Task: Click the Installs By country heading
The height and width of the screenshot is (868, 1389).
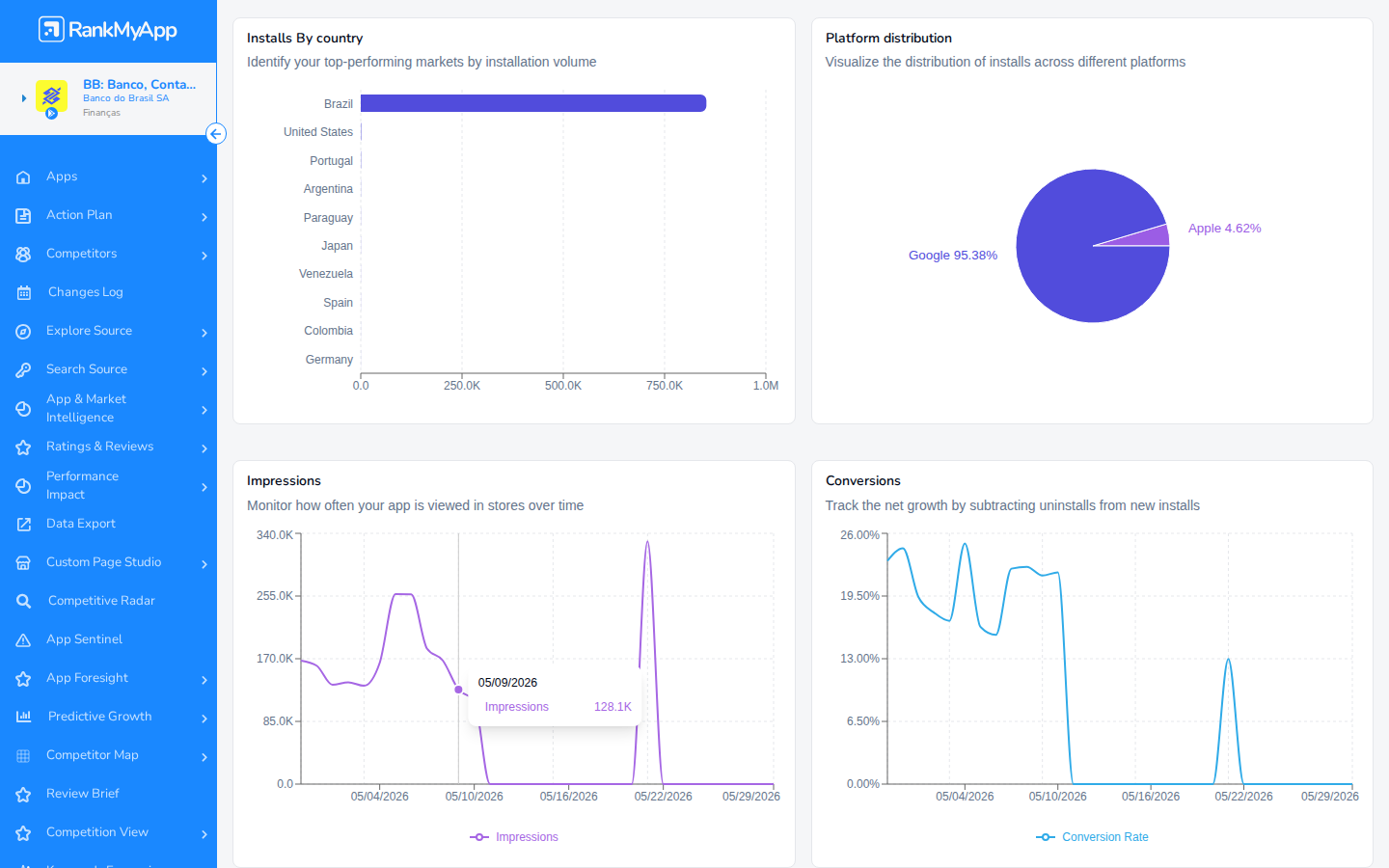Action: 305,39
